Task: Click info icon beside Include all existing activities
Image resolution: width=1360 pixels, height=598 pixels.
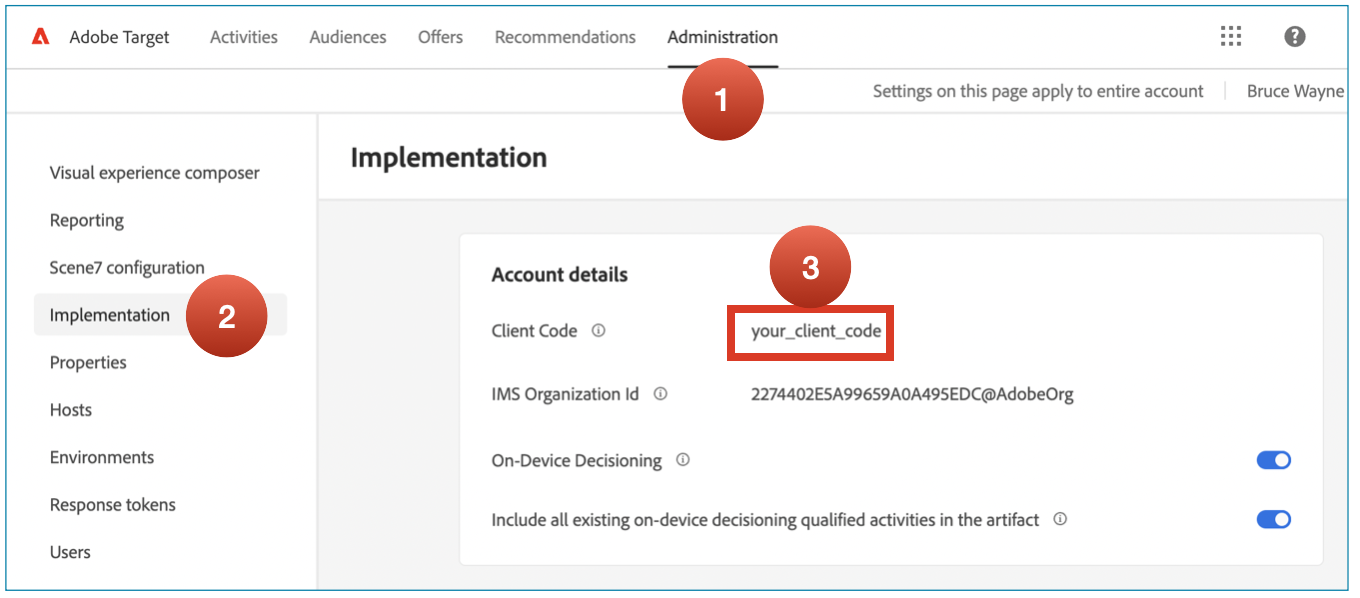Action: point(1060,520)
